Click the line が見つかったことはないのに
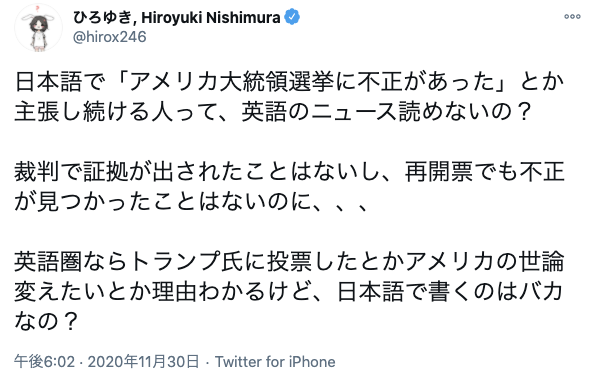This screenshot has width=596, height=386. pyautogui.click(x=191, y=201)
